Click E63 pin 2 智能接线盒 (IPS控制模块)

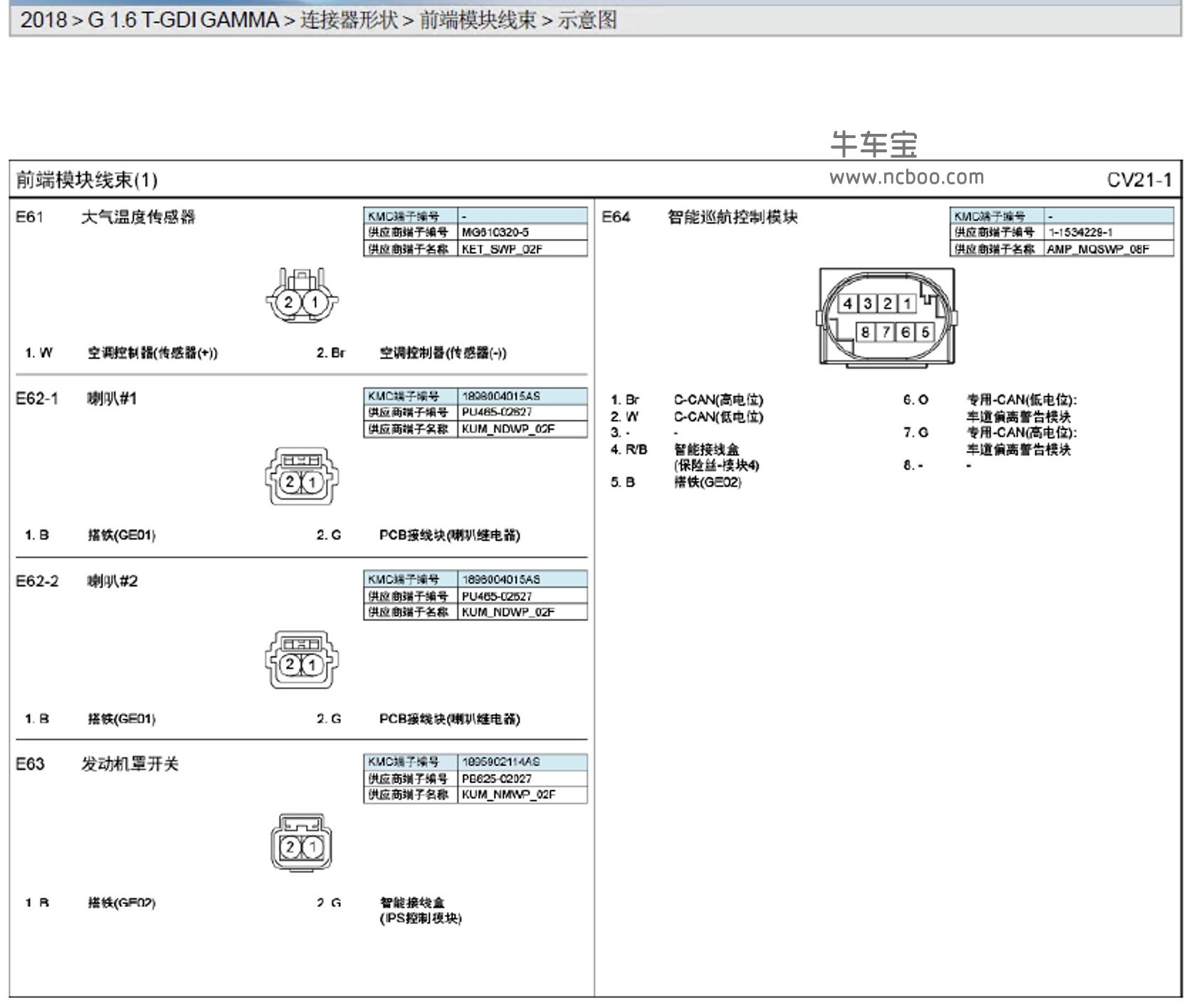click(x=389, y=910)
